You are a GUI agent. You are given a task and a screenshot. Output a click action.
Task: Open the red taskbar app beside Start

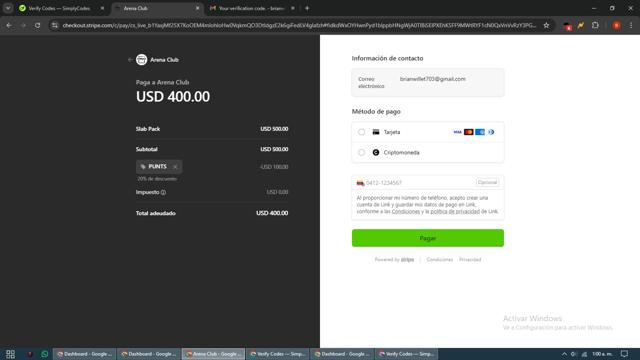click(30, 354)
